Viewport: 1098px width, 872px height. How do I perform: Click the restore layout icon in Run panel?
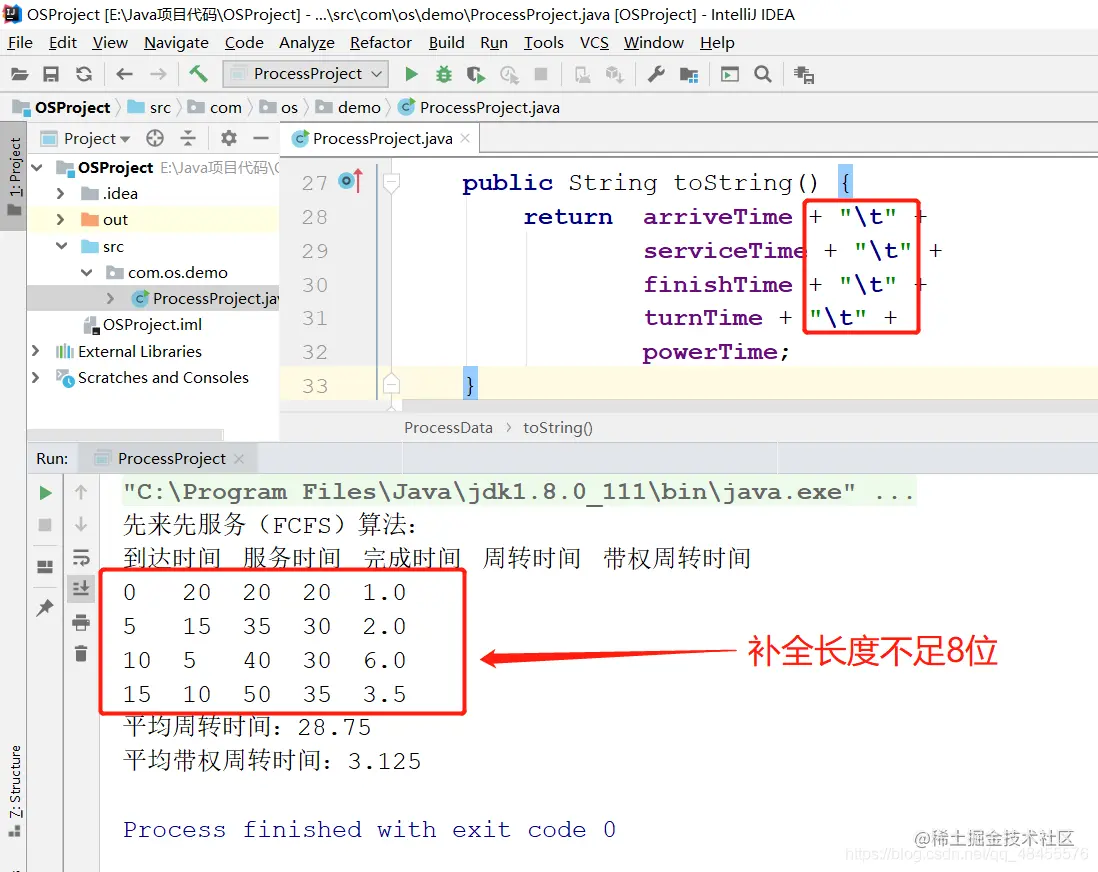tap(45, 567)
